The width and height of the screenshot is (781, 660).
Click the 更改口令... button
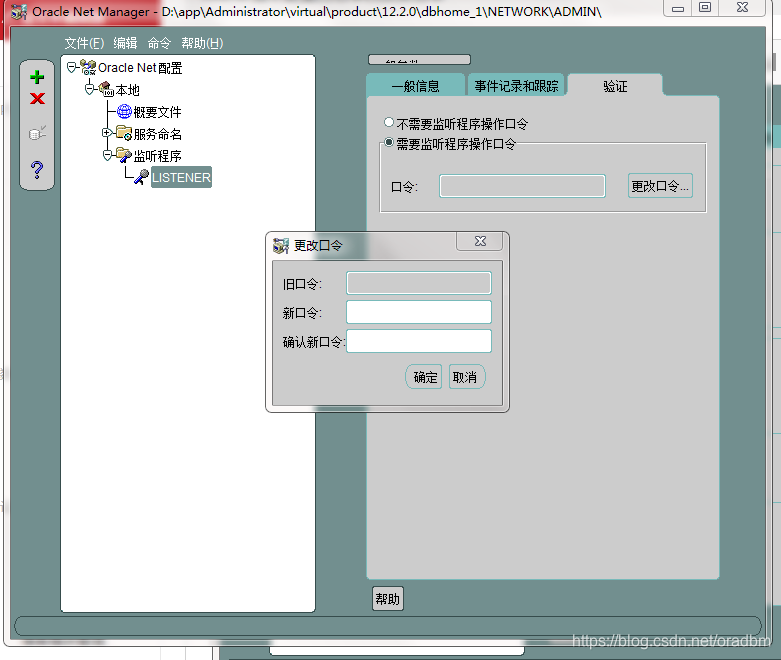tap(660, 186)
